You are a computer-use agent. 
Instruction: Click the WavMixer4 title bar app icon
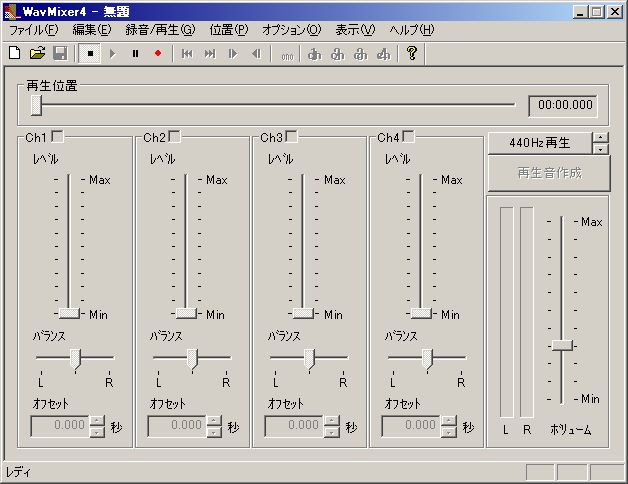point(11,11)
